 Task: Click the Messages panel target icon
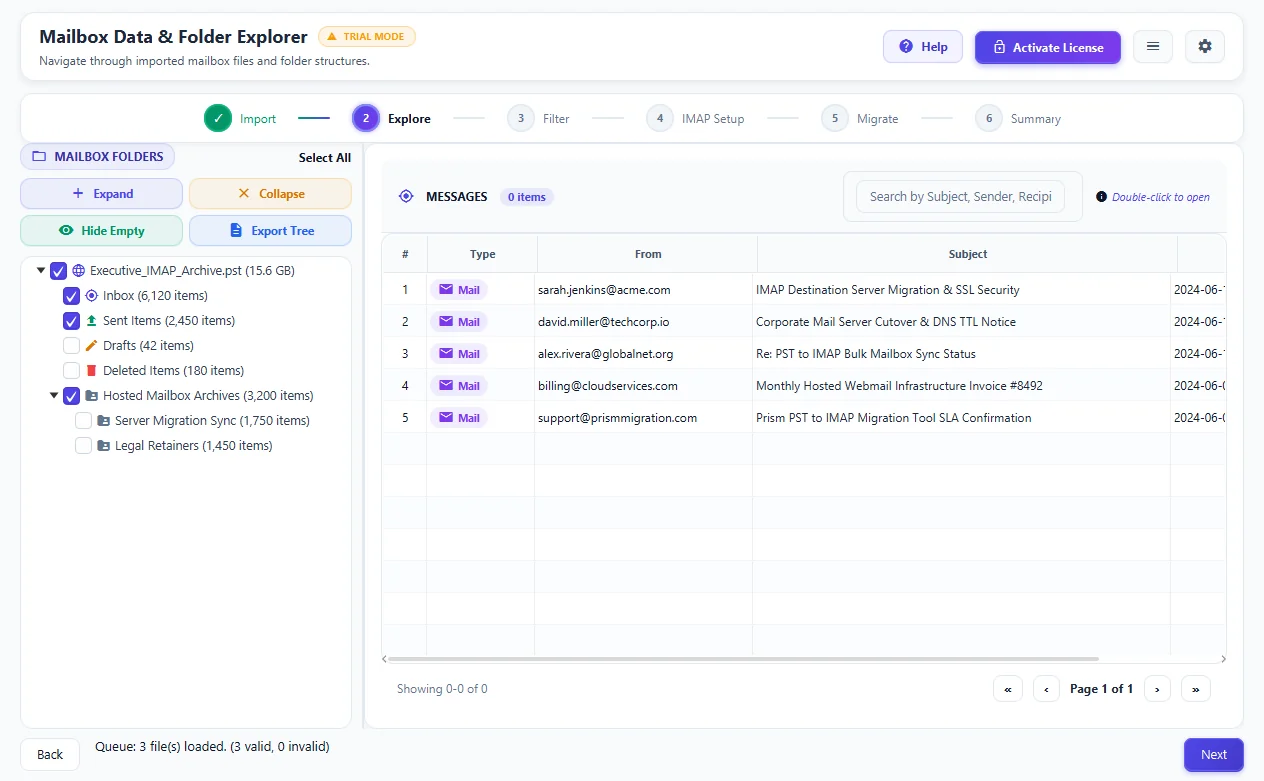pos(406,196)
